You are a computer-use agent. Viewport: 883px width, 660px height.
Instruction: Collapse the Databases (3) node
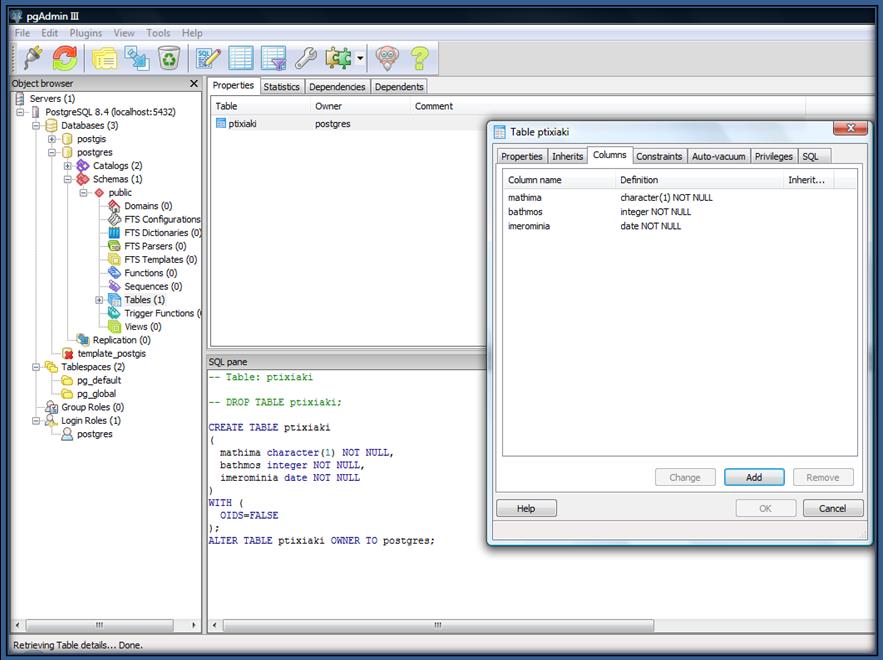pyautogui.click(x=36, y=126)
